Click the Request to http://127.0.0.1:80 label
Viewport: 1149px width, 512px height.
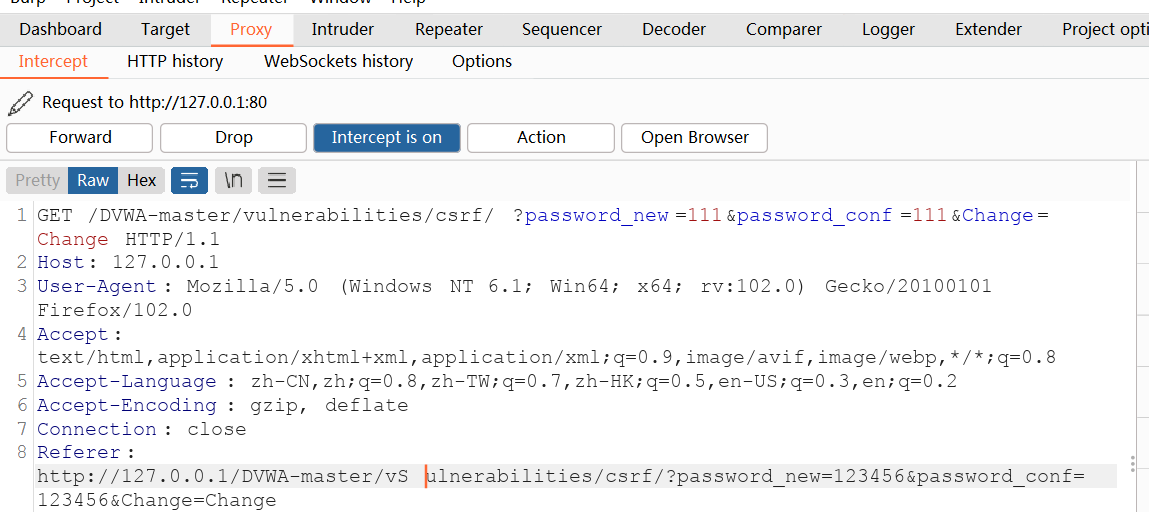155,103
